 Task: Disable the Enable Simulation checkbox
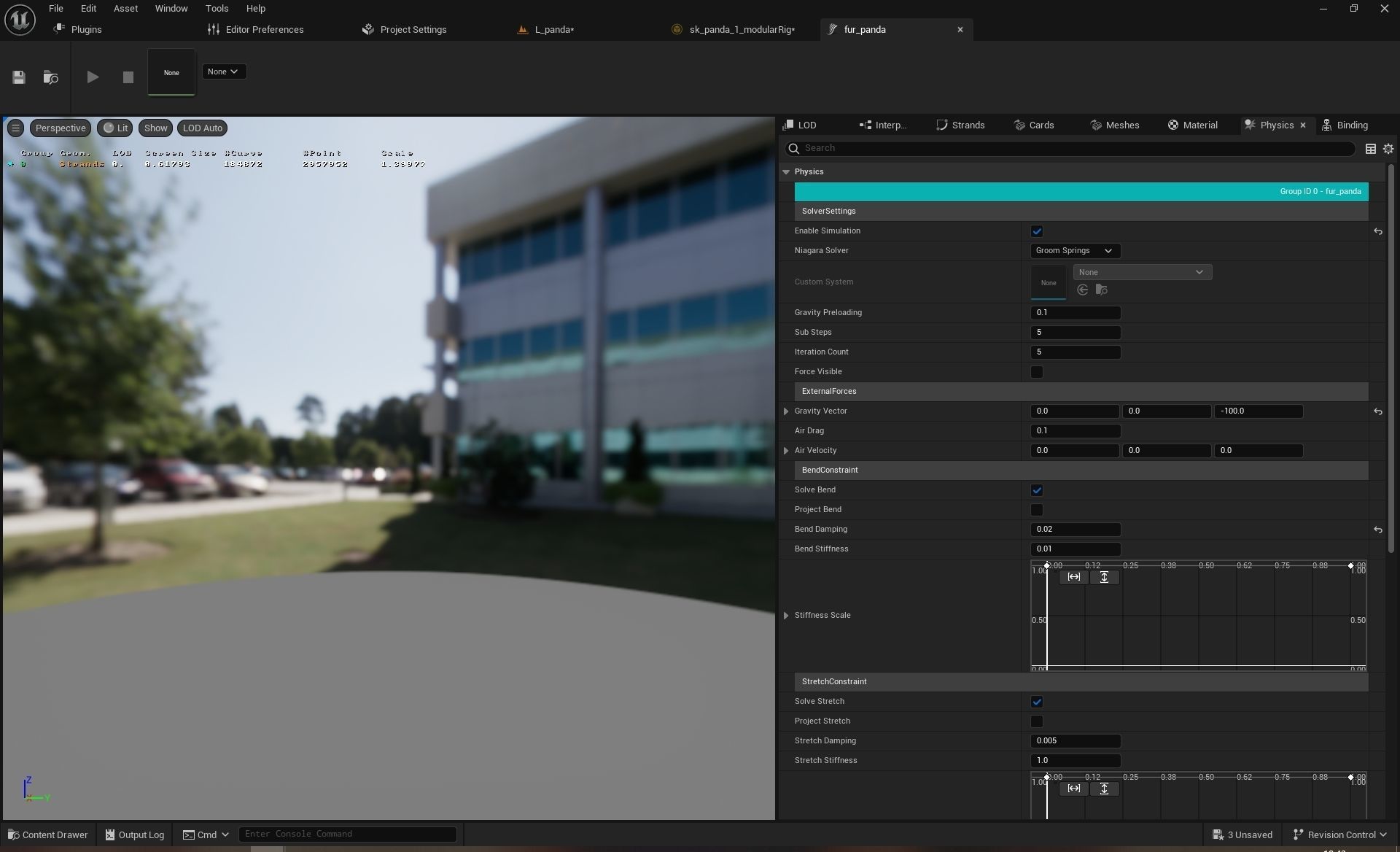pyautogui.click(x=1036, y=231)
